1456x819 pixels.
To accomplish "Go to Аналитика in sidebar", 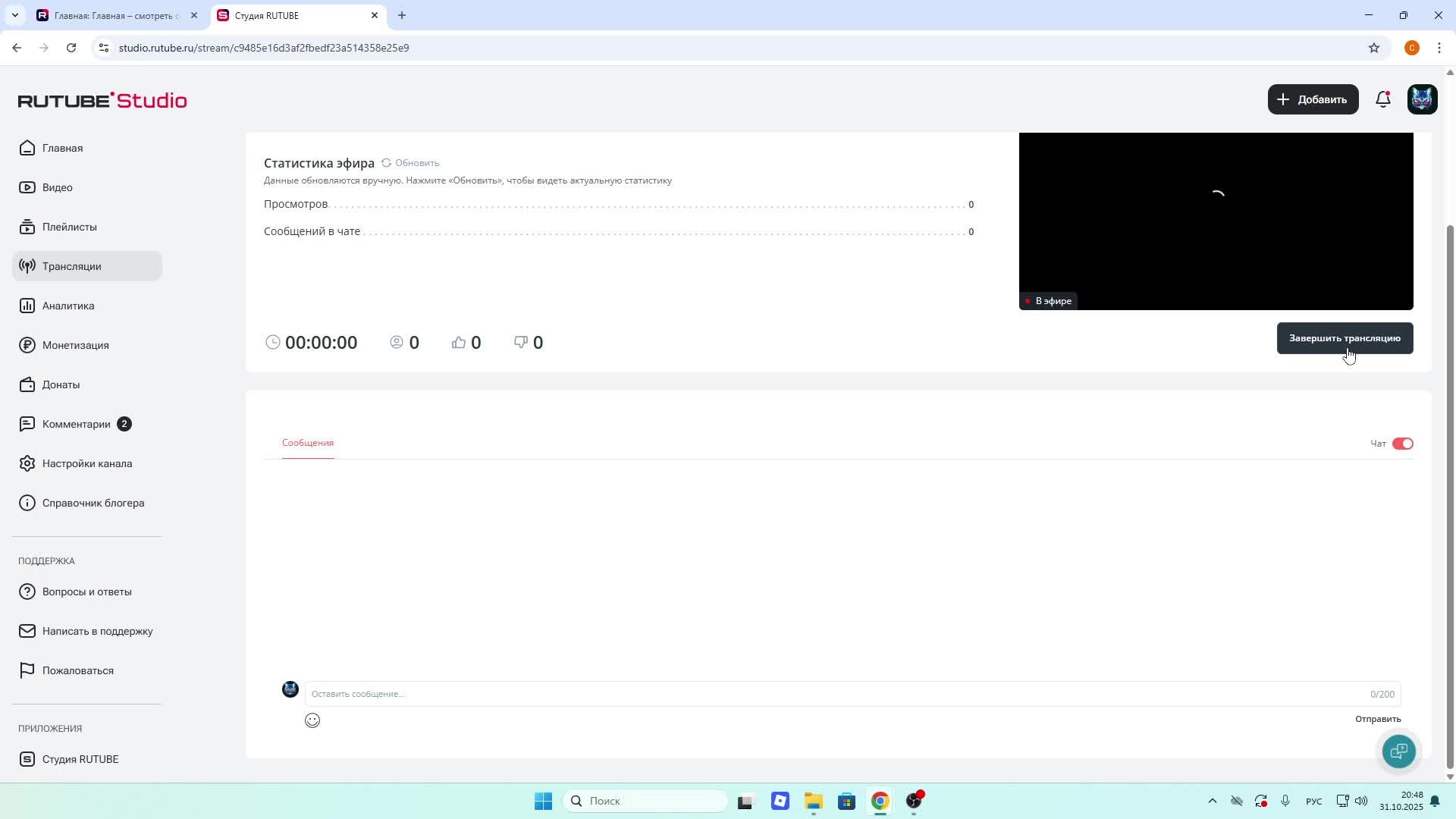I will (x=68, y=306).
